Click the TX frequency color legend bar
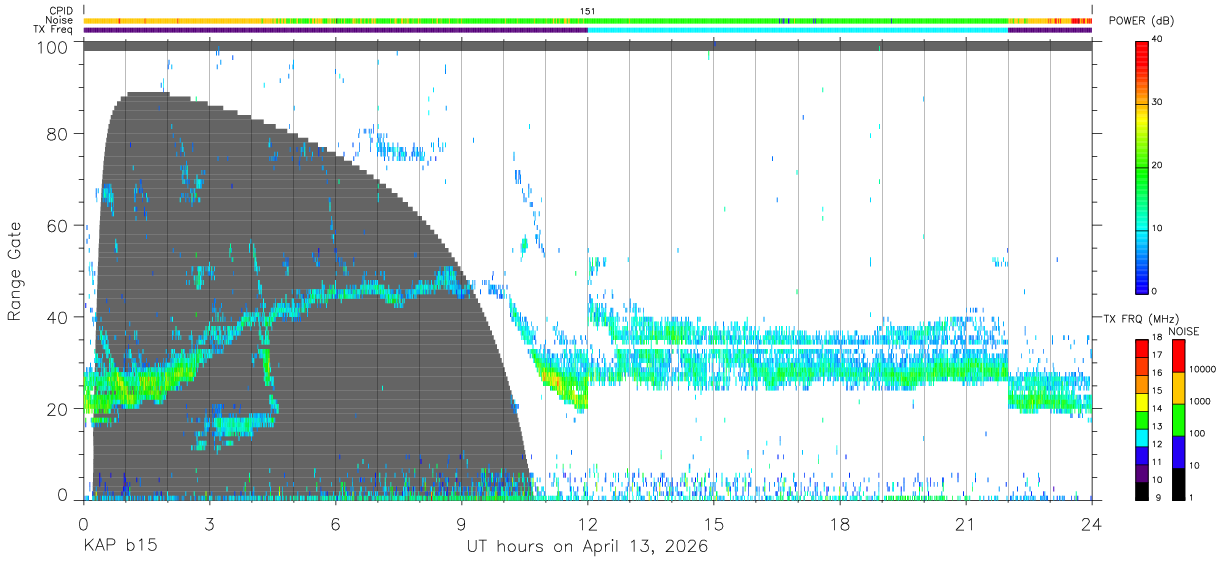The image size is (1228, 567). (1142, 419)
